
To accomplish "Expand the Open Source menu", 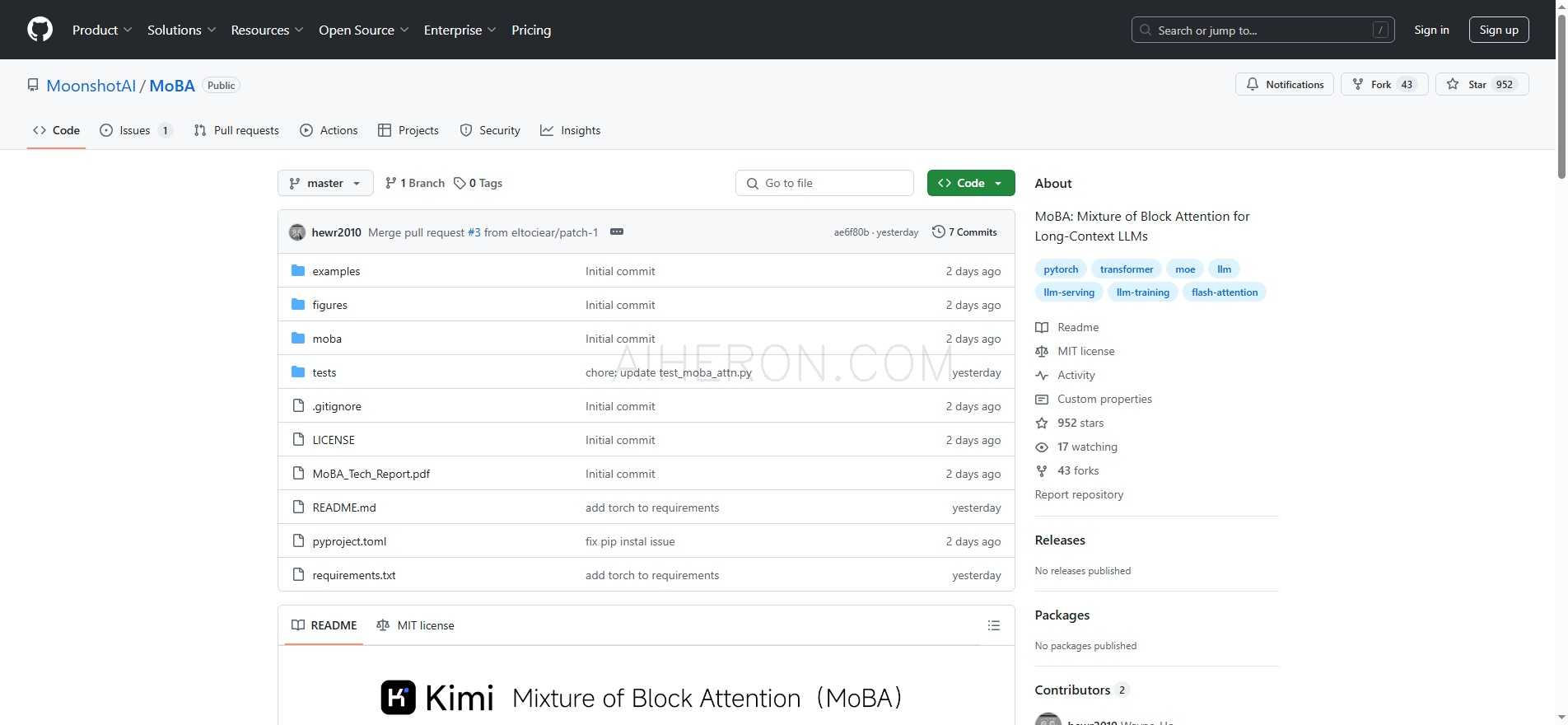I will tap(363, 30).
